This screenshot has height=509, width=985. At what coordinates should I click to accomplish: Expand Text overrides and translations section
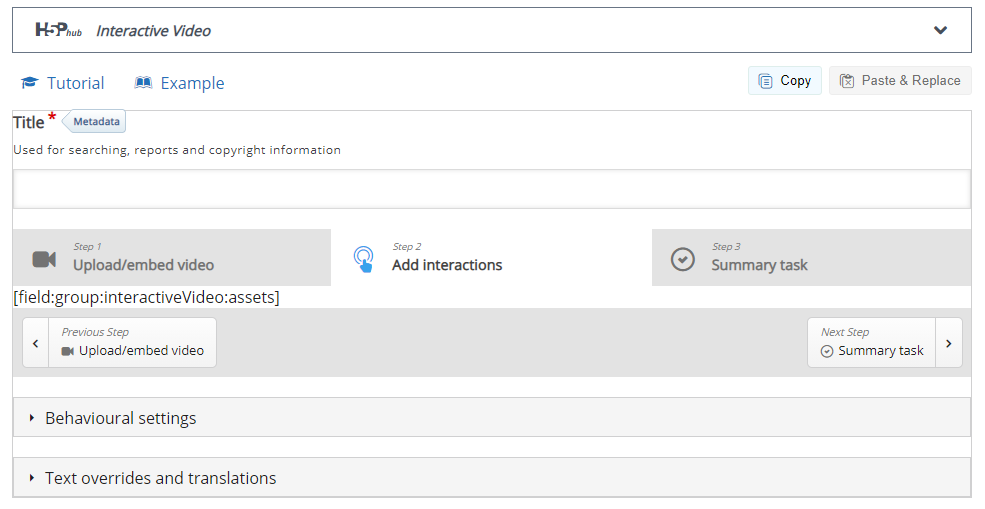[x=492, y=478]
